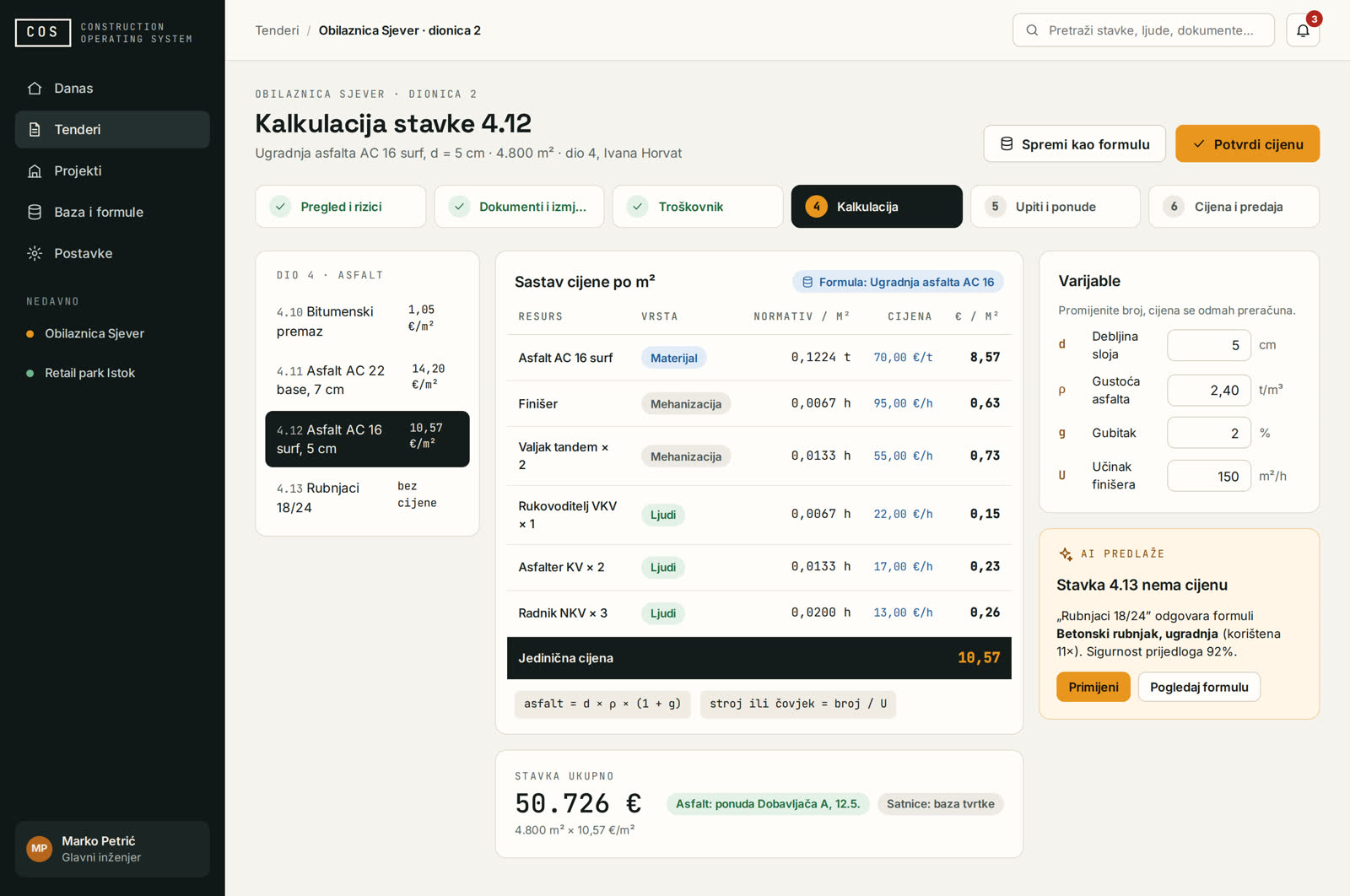Switch to Pregled i rizici step
This screenshot has height=896, width=1350.
click(340, 207)
